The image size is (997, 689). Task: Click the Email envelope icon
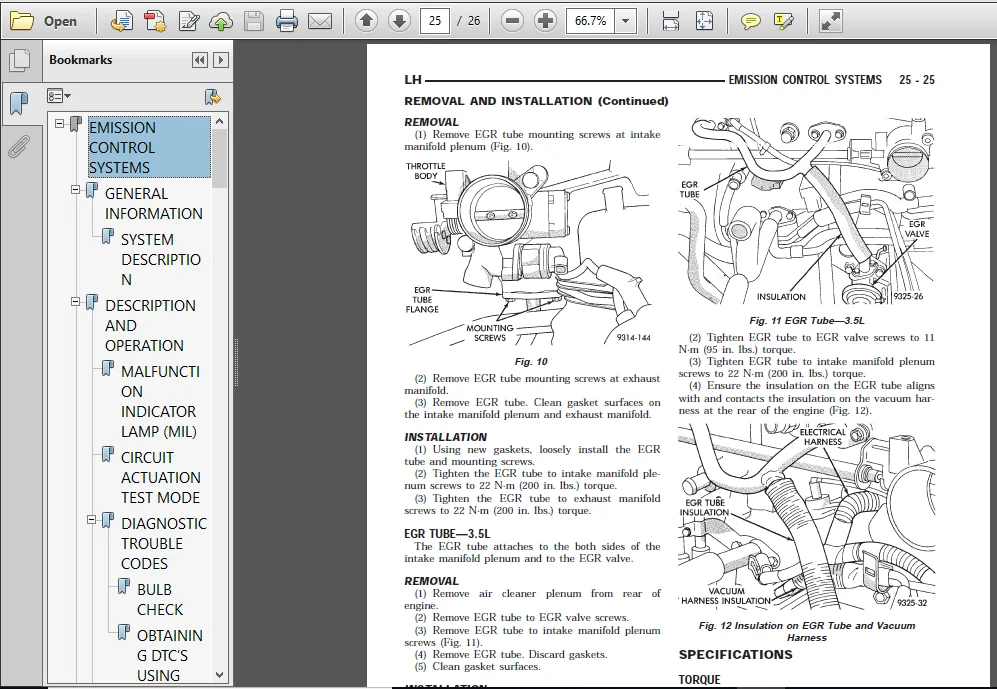coord(320,21)
